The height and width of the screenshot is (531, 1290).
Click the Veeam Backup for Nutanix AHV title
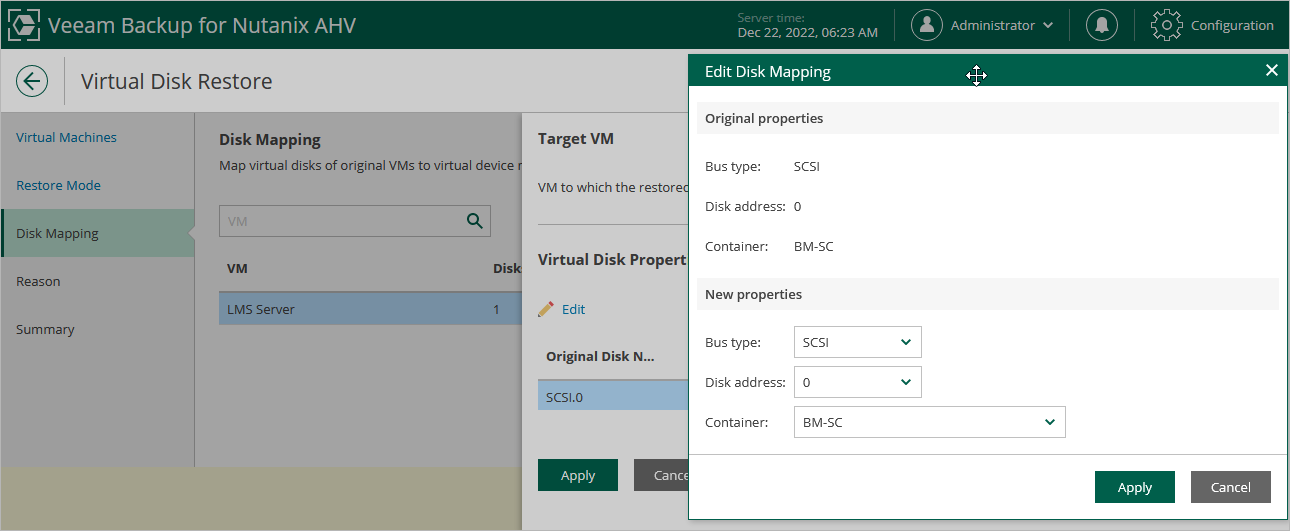point(202,25)
